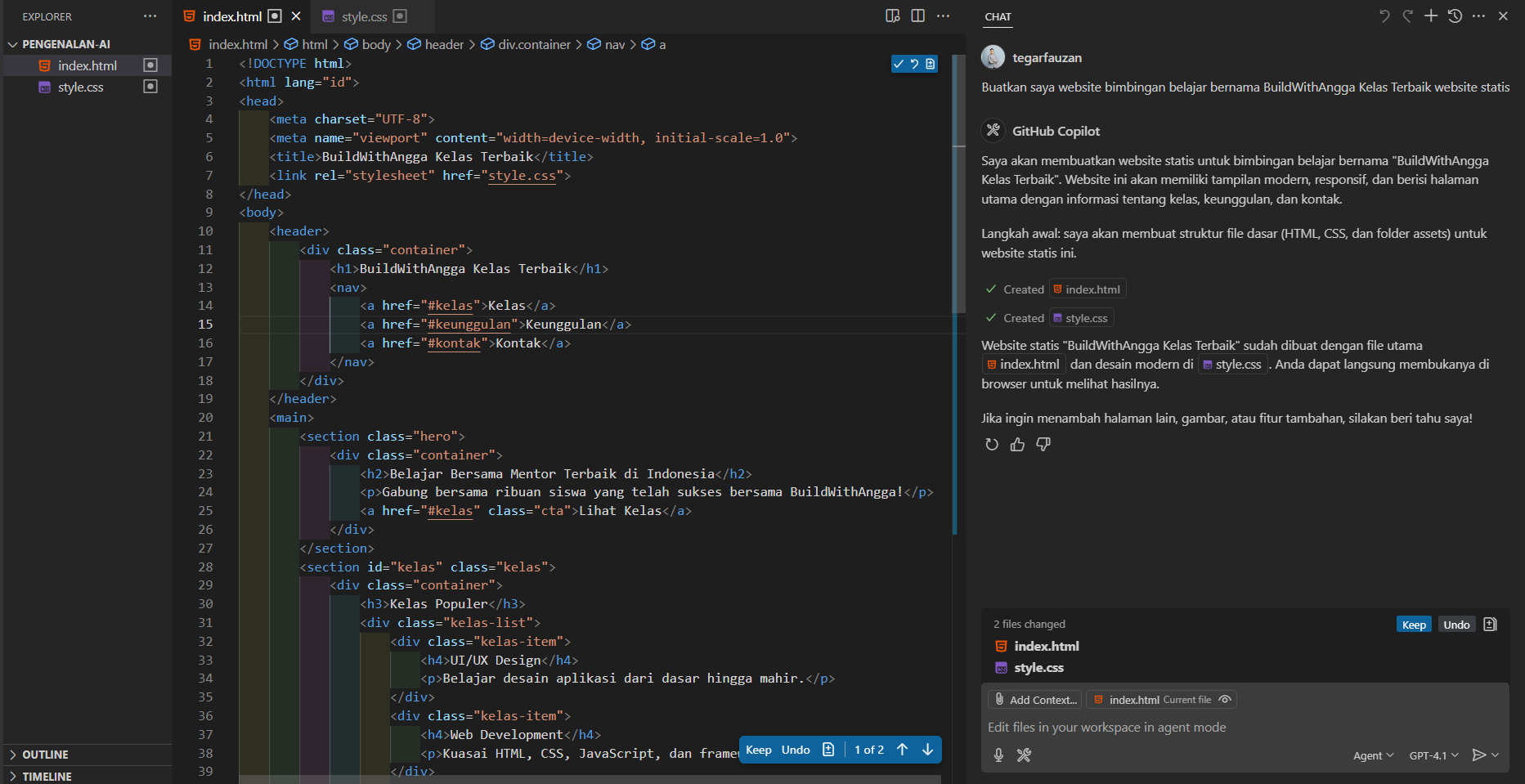Open style.css from files changed list
Viewport: 1525px width, 784px height.
[x=1038, y=668]
